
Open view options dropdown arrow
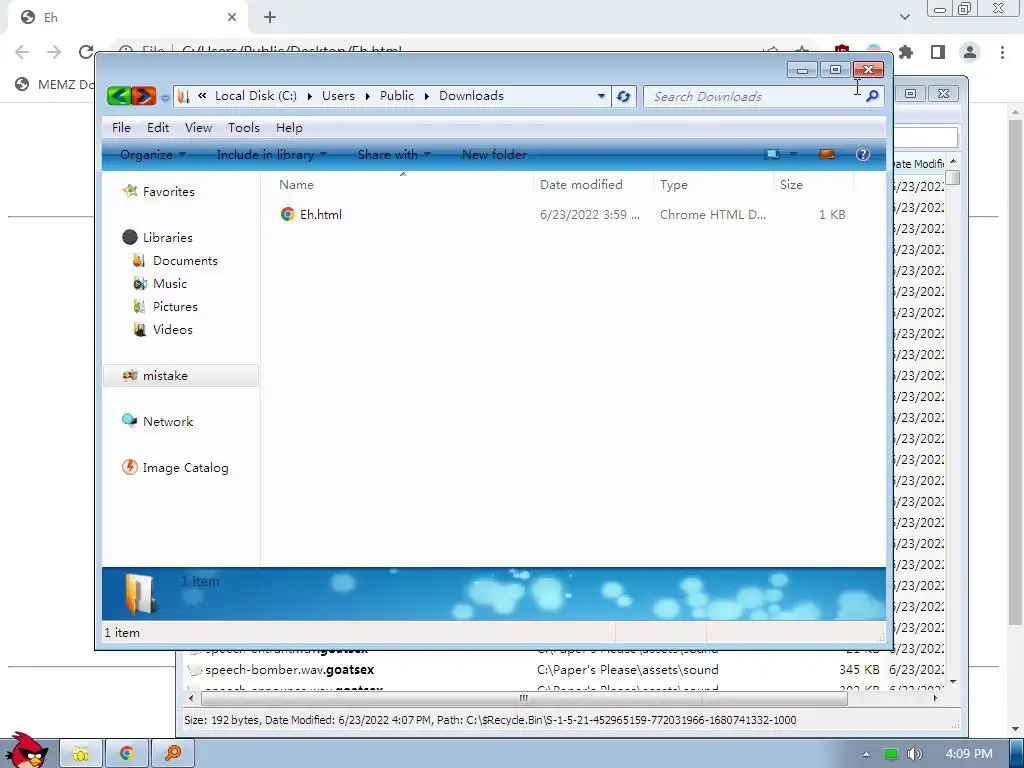point(793,155)
